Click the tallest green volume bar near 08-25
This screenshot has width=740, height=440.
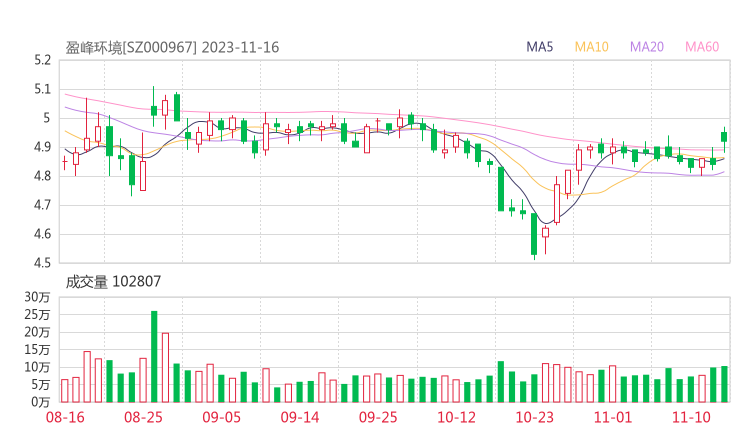(154, 356)
